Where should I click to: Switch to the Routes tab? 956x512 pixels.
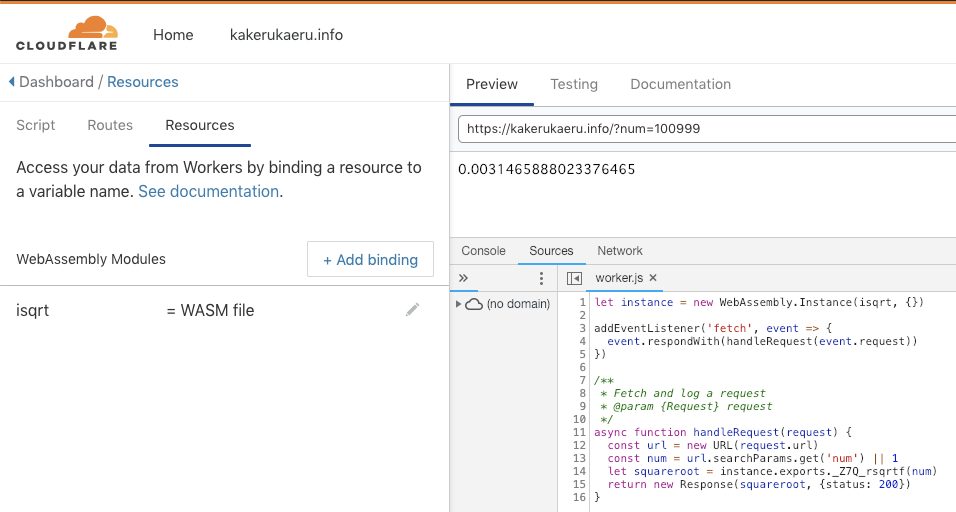pos(110,125)
